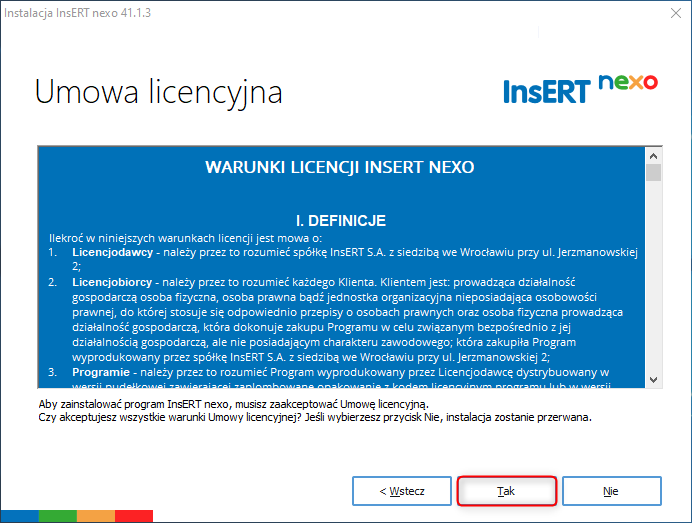Click the line starting 'Aby zainstalować program'
This screenshot has height=523, width=692.
coord(233,404)
